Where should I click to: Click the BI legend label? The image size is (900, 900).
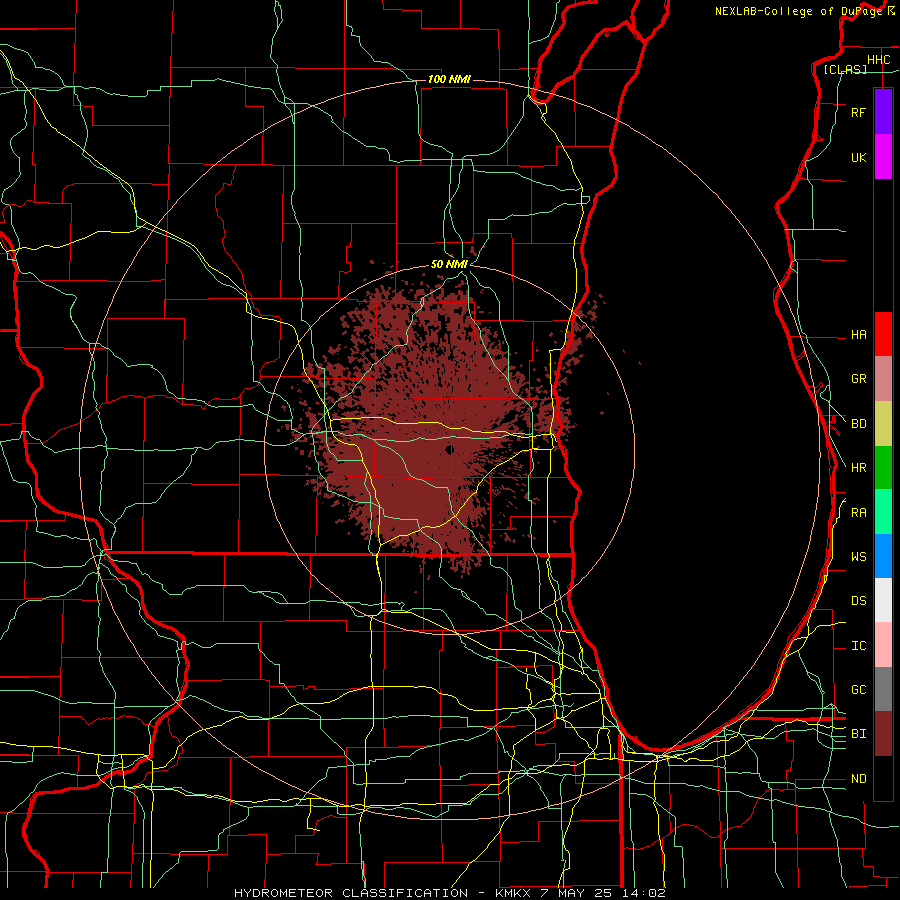pyautogui.click(x=858, y=734)
